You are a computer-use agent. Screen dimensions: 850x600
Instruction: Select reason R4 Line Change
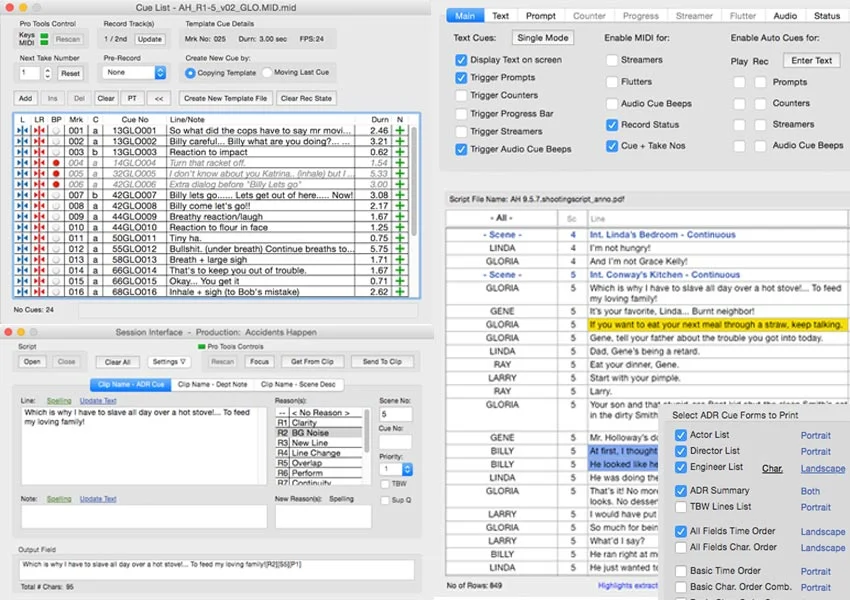[319, 453]
